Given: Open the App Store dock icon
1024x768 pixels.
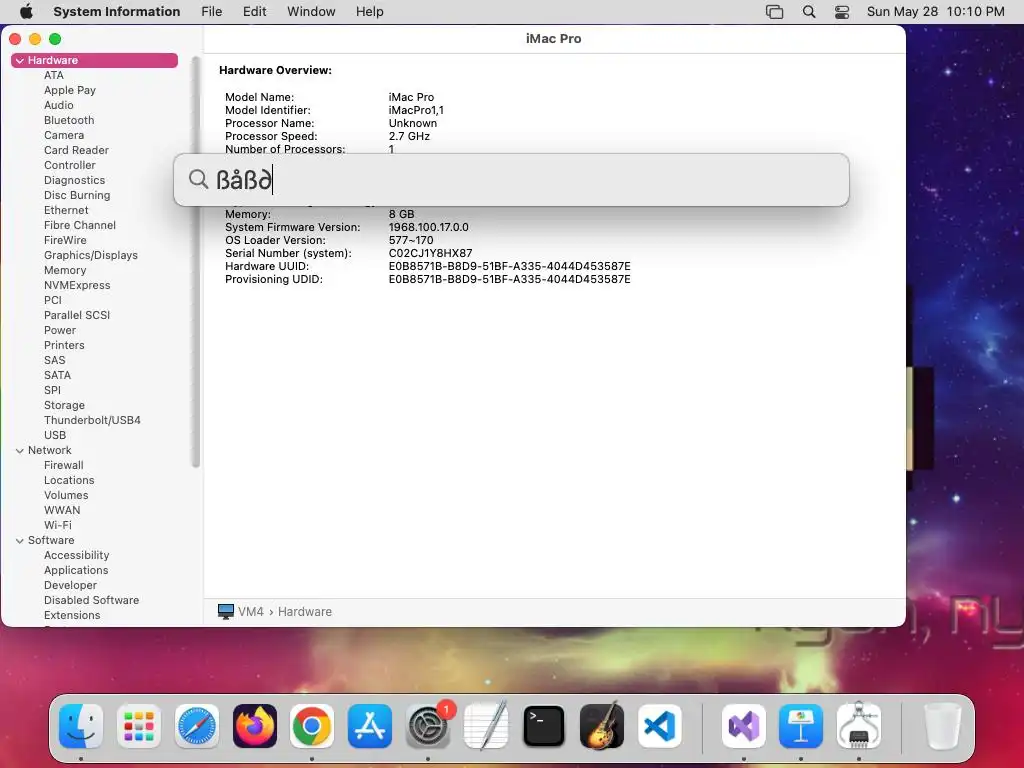Looking at the screenshot, I should point(370,726).
